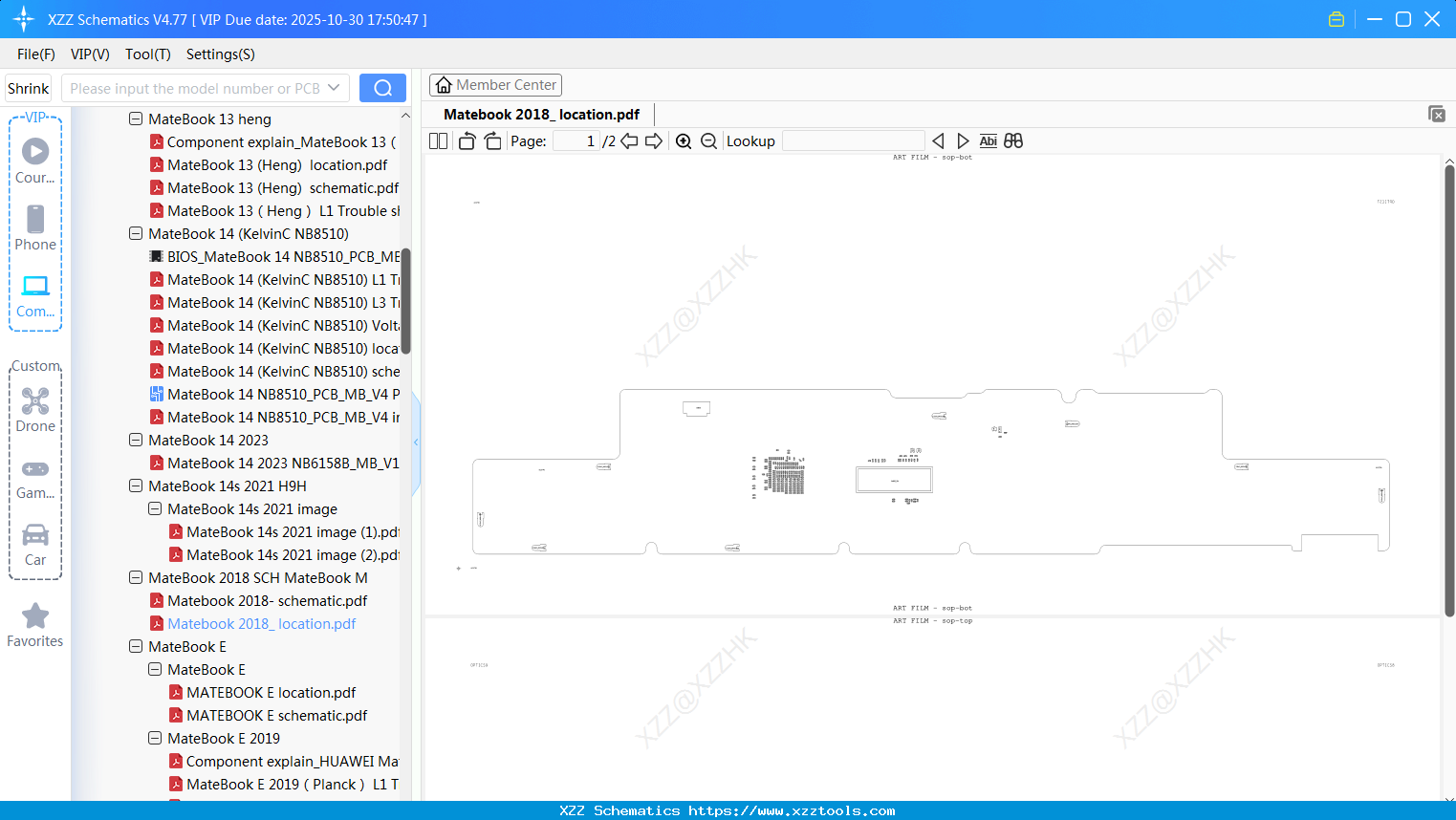Open the xzztools.com website link
The height and width of the screenshot is (820, 1456).
coord(793,810)
